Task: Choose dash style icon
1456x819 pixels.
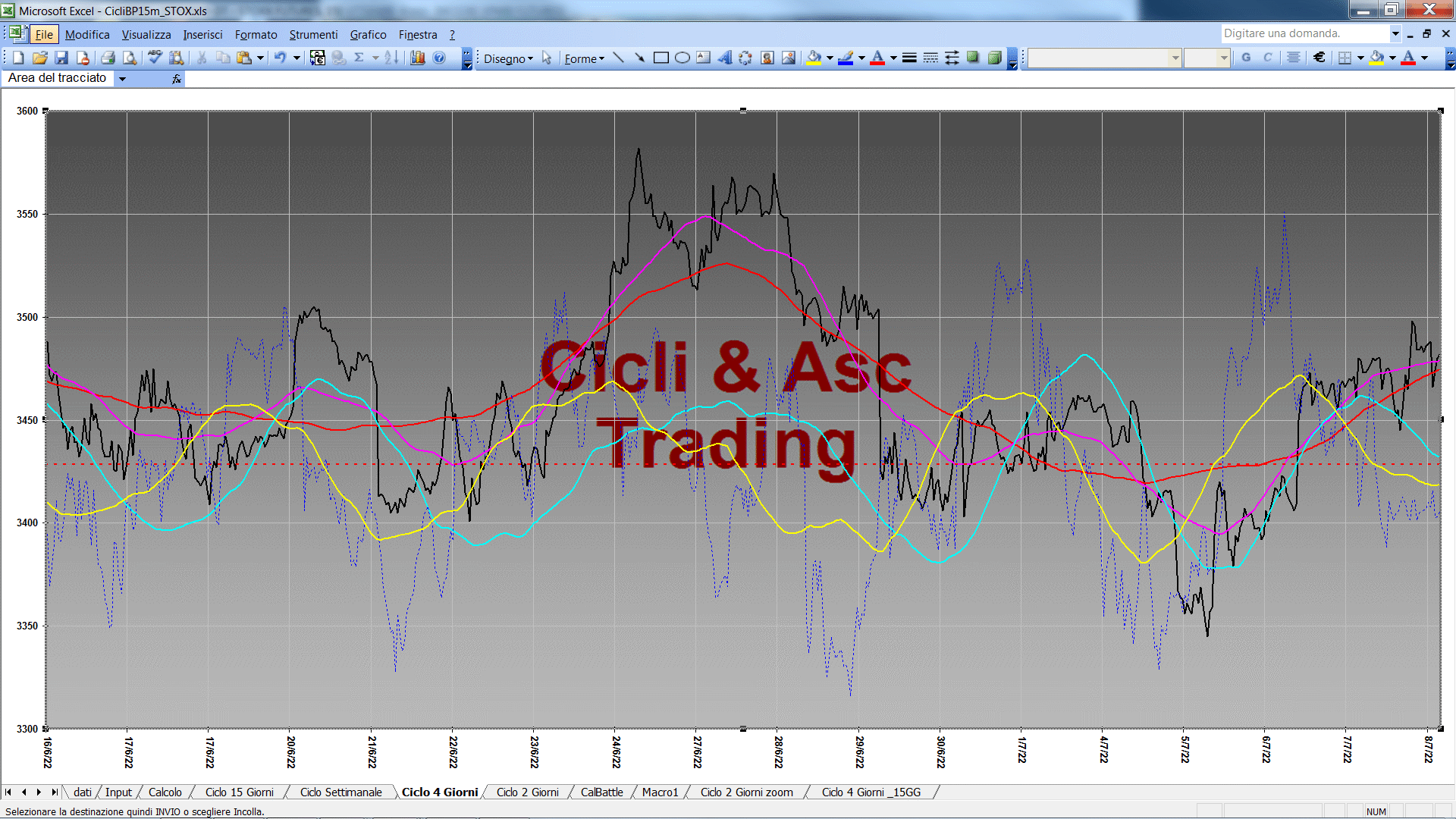Action: click(x=930, y=58)
